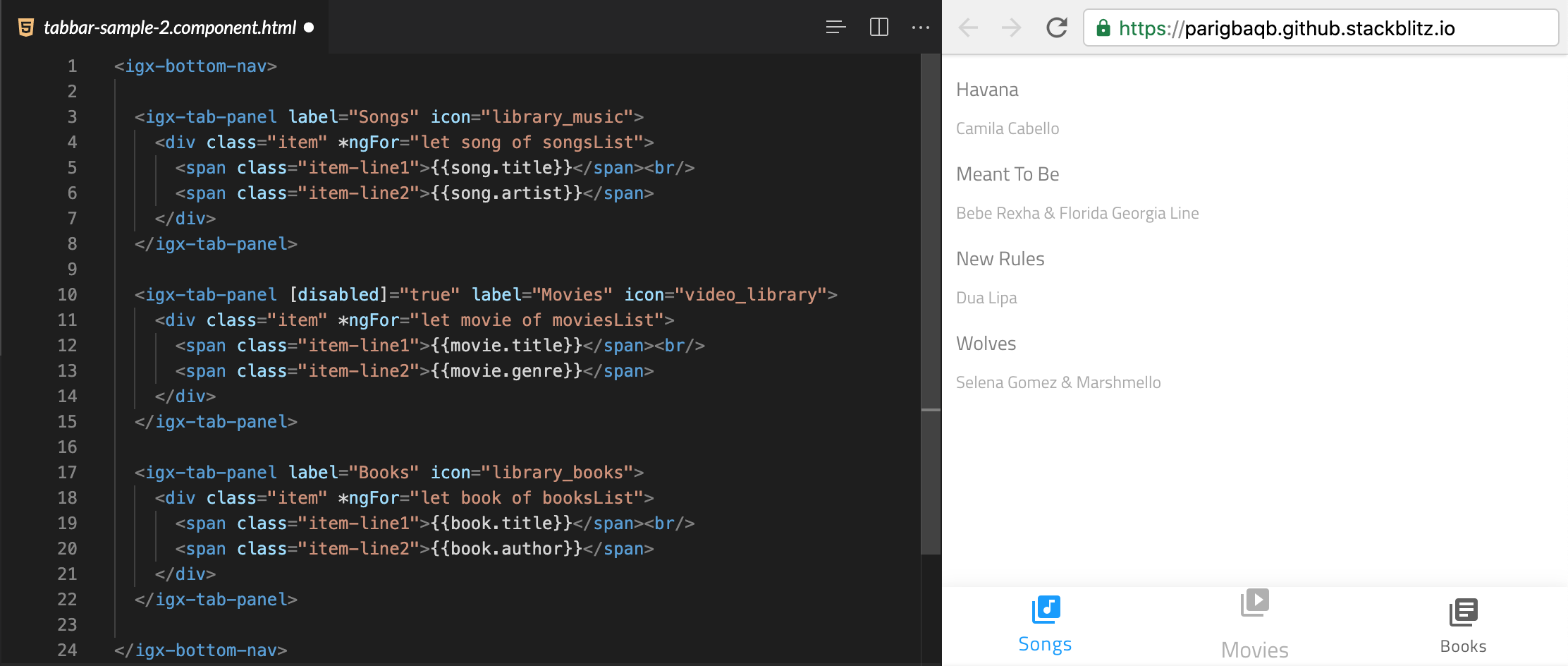The height and width of the screenshot is (666, 1568).
Task: Click the label="Songs" attribute in code
Action: click(354, 117)
